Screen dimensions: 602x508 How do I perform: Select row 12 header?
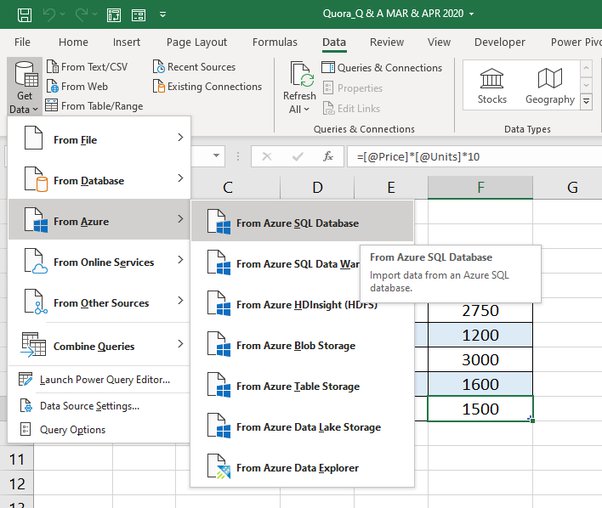pyautogui.click(x=17, y=483)
